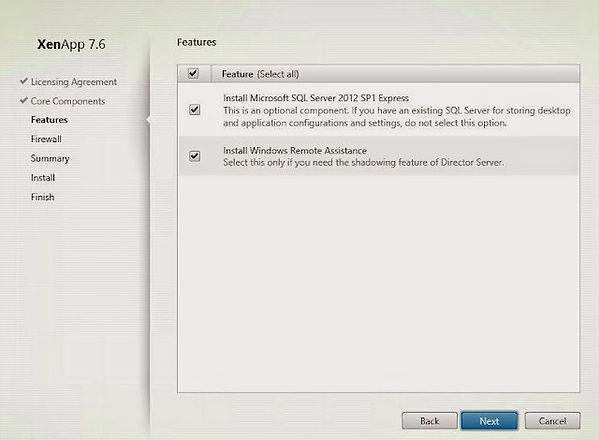Click the Feature (Select all) header text
599x440 pixels.
[x=261, y=74]
